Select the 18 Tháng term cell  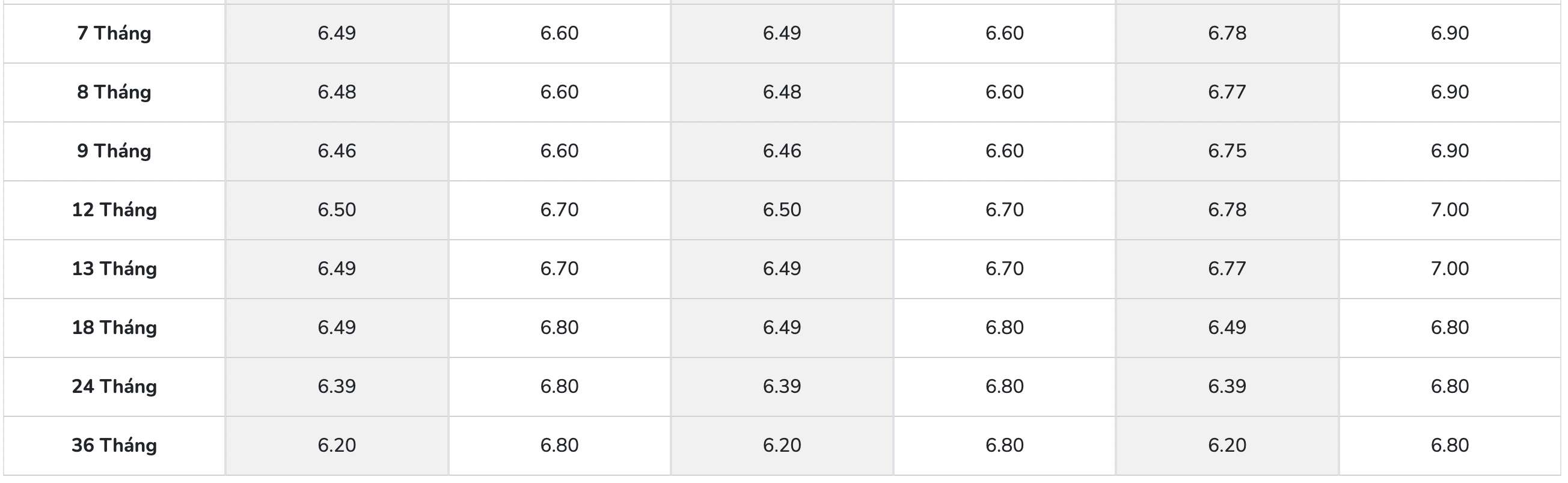pos(114,327)
